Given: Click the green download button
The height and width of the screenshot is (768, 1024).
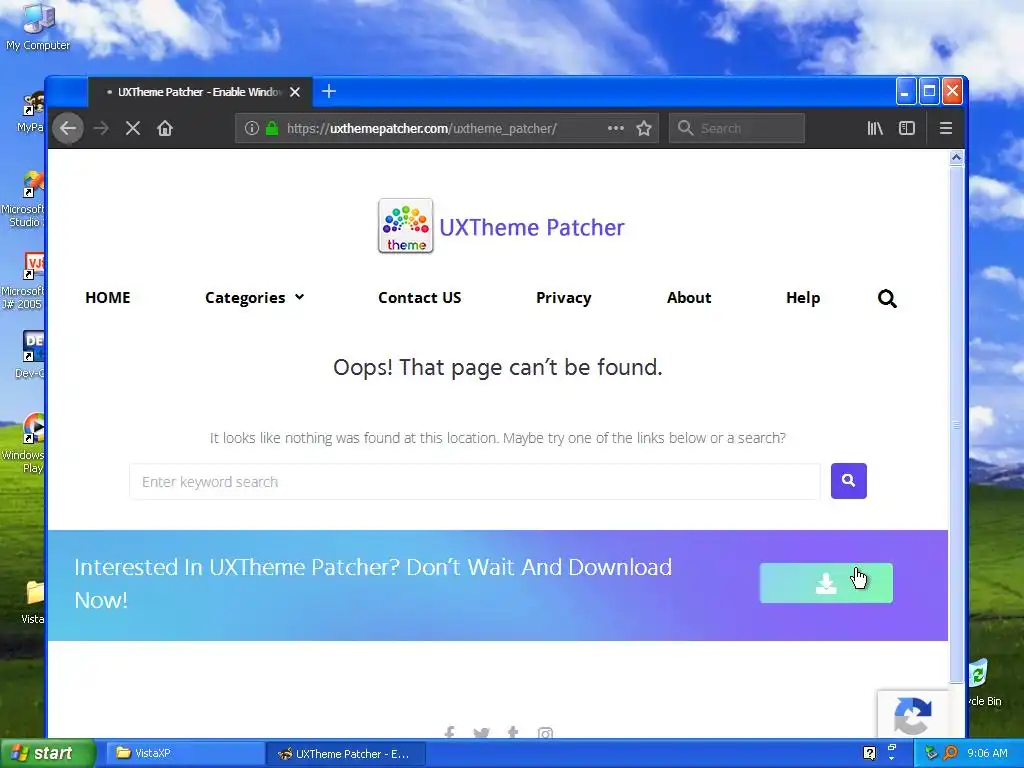Looking at the screenshot, I should coord(826,583).
